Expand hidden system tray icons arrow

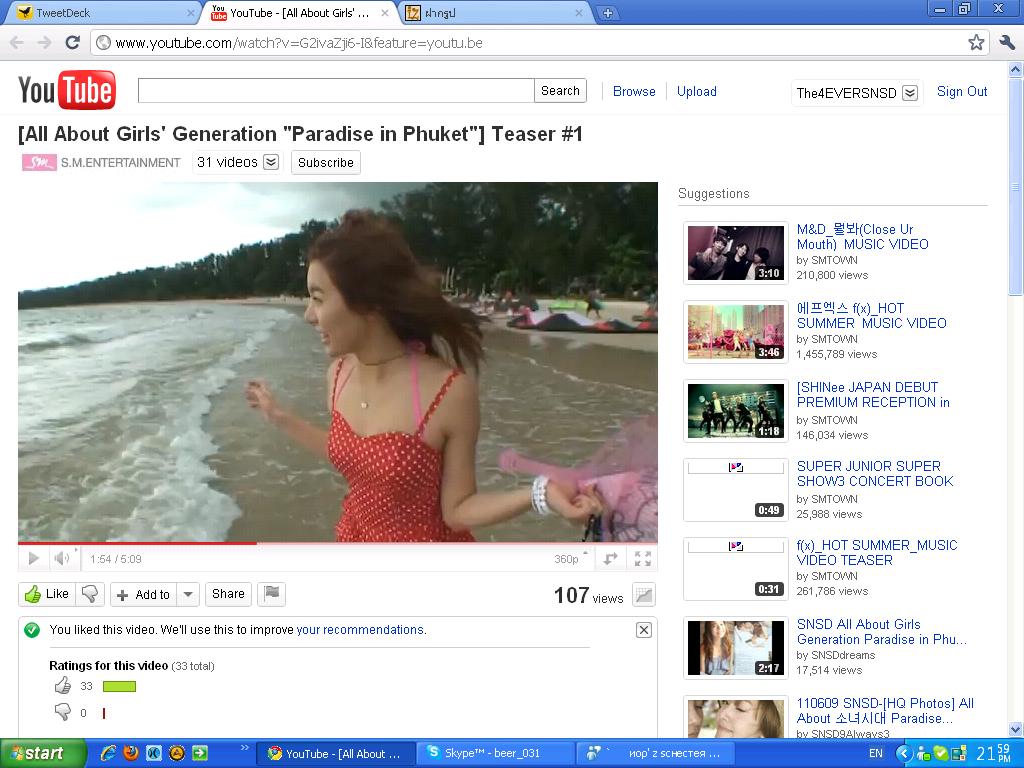tap(904, 753)
